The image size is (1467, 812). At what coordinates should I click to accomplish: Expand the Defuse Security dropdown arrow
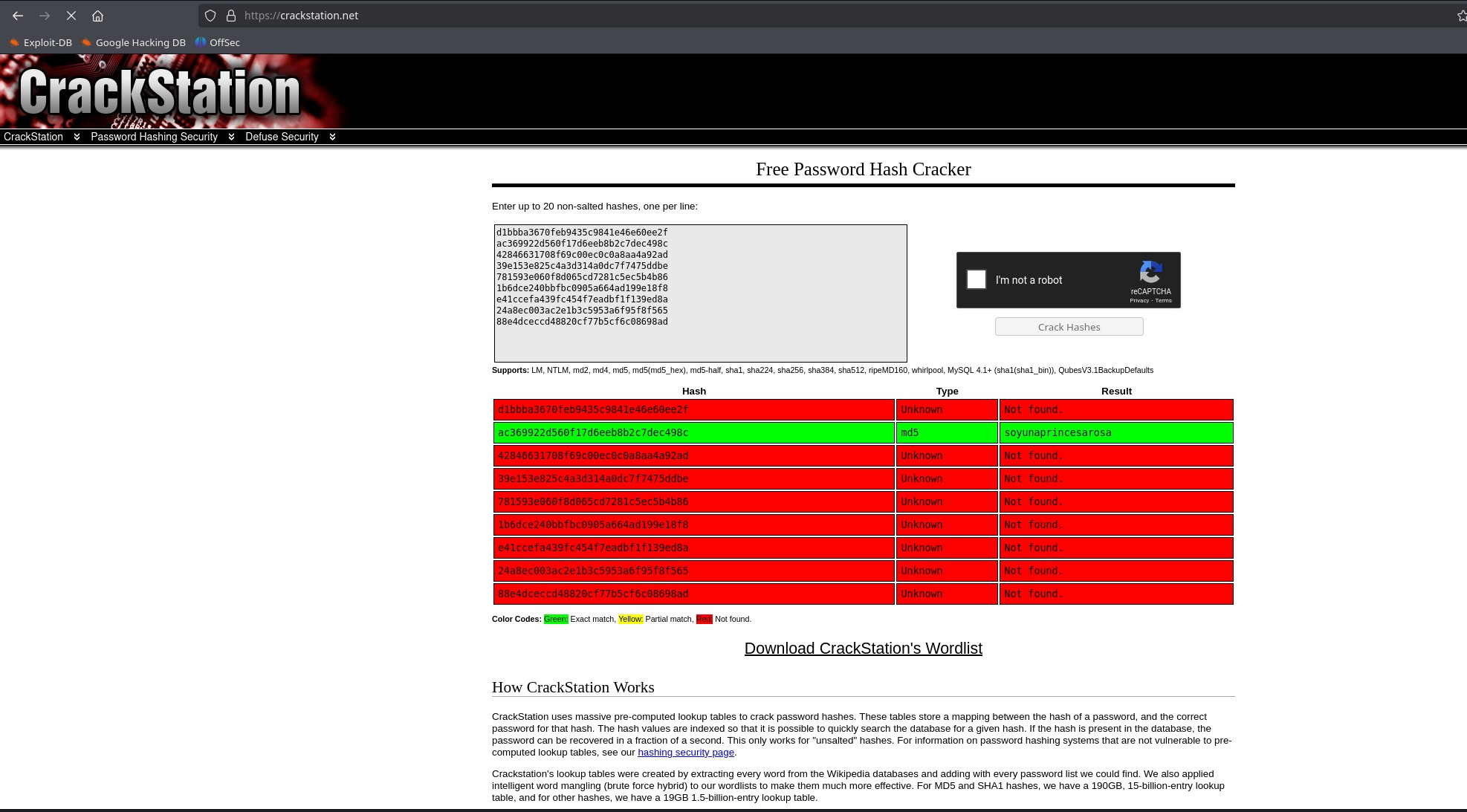point(332,137)
